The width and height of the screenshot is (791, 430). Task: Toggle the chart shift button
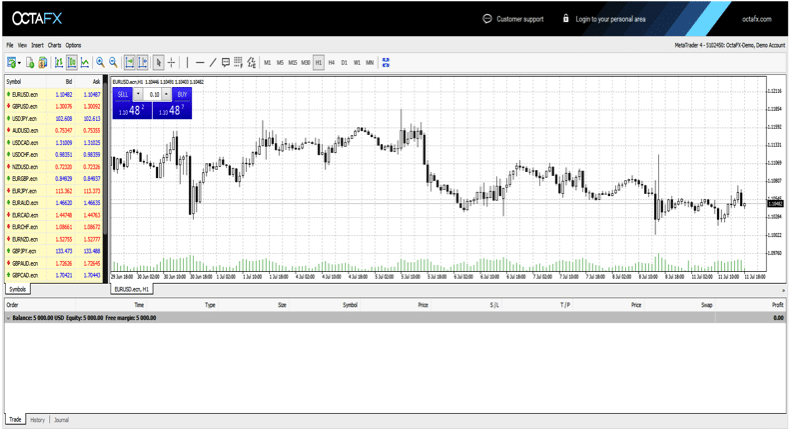(143, 63)
